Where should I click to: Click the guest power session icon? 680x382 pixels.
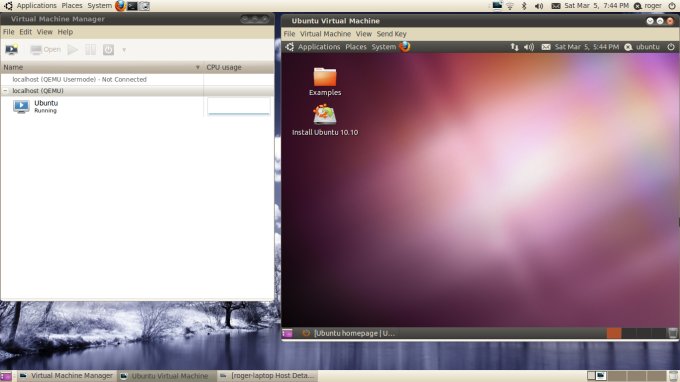coord(671,47)
